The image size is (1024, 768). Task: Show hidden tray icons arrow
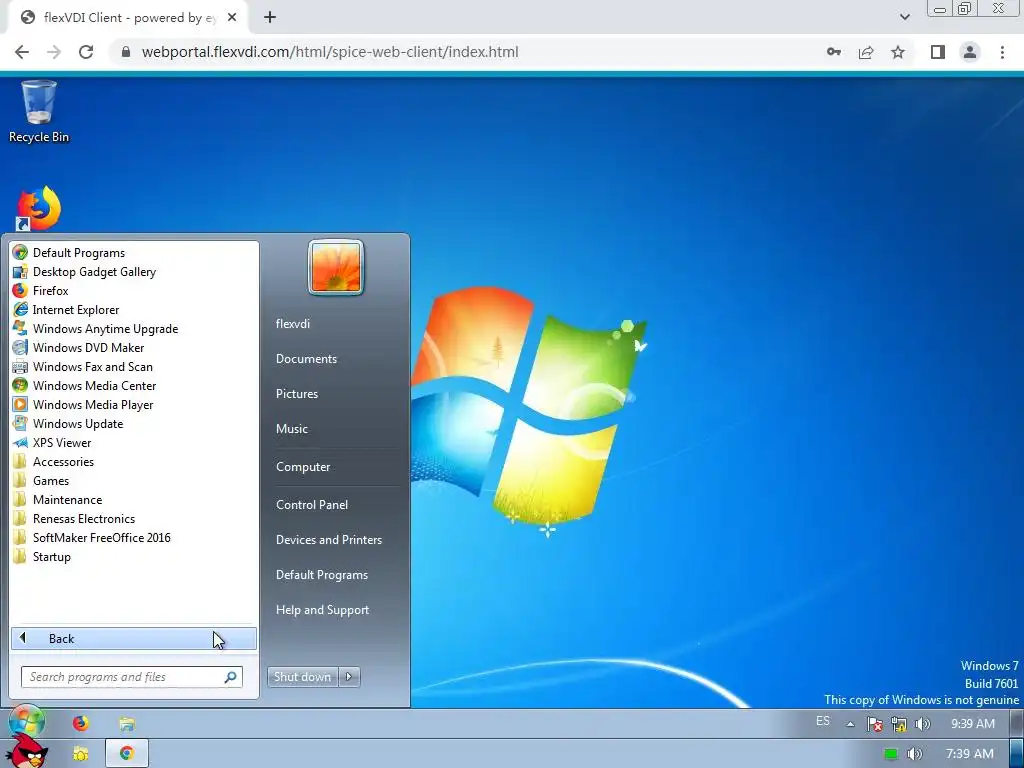[850, 724]
